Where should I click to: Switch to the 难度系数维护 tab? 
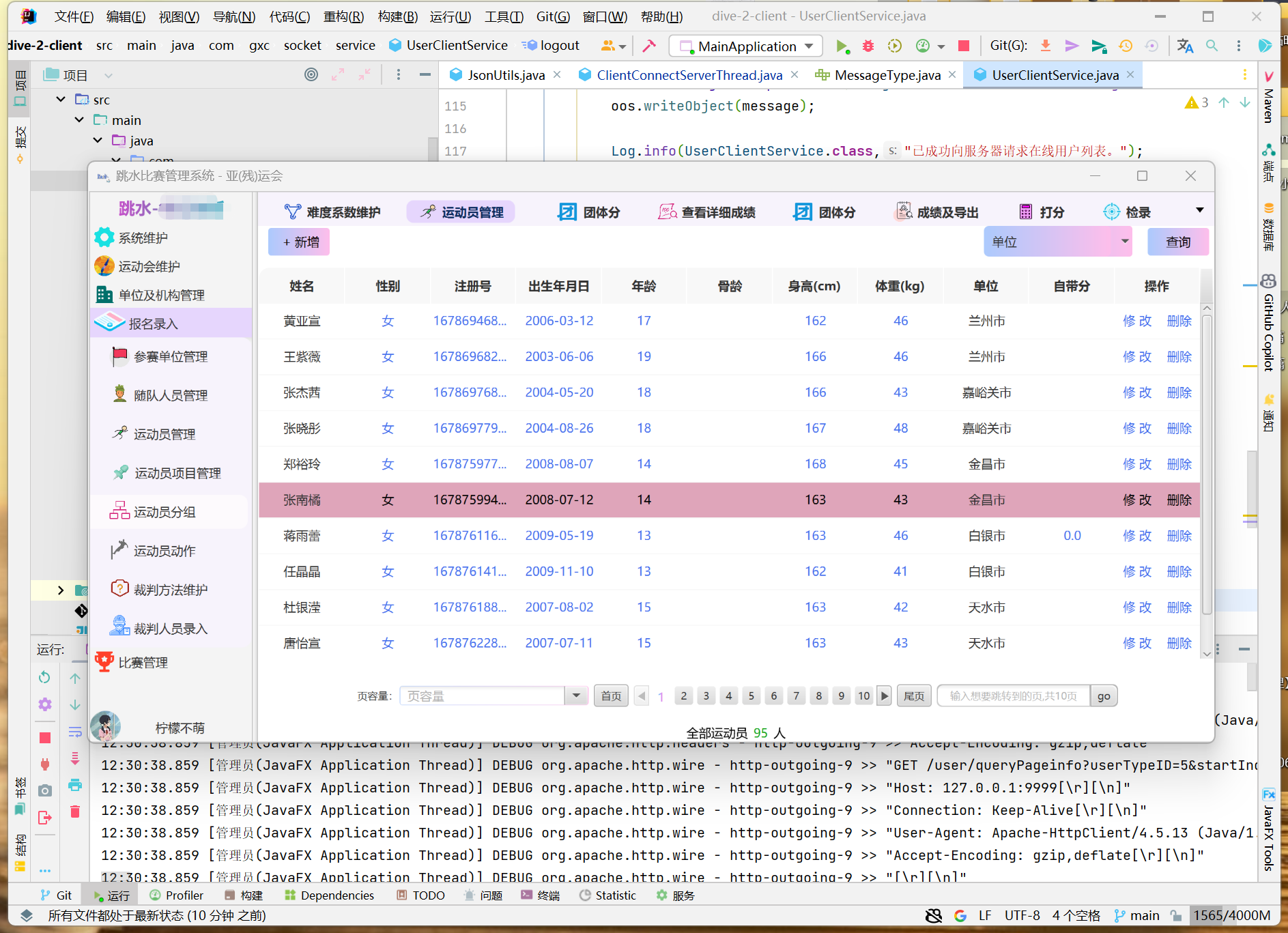(x=332, y=212)
